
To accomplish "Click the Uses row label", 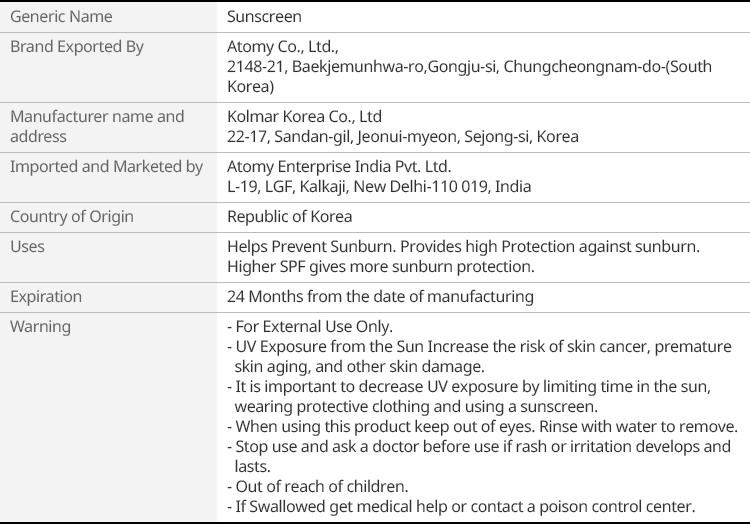I will 28,246.
